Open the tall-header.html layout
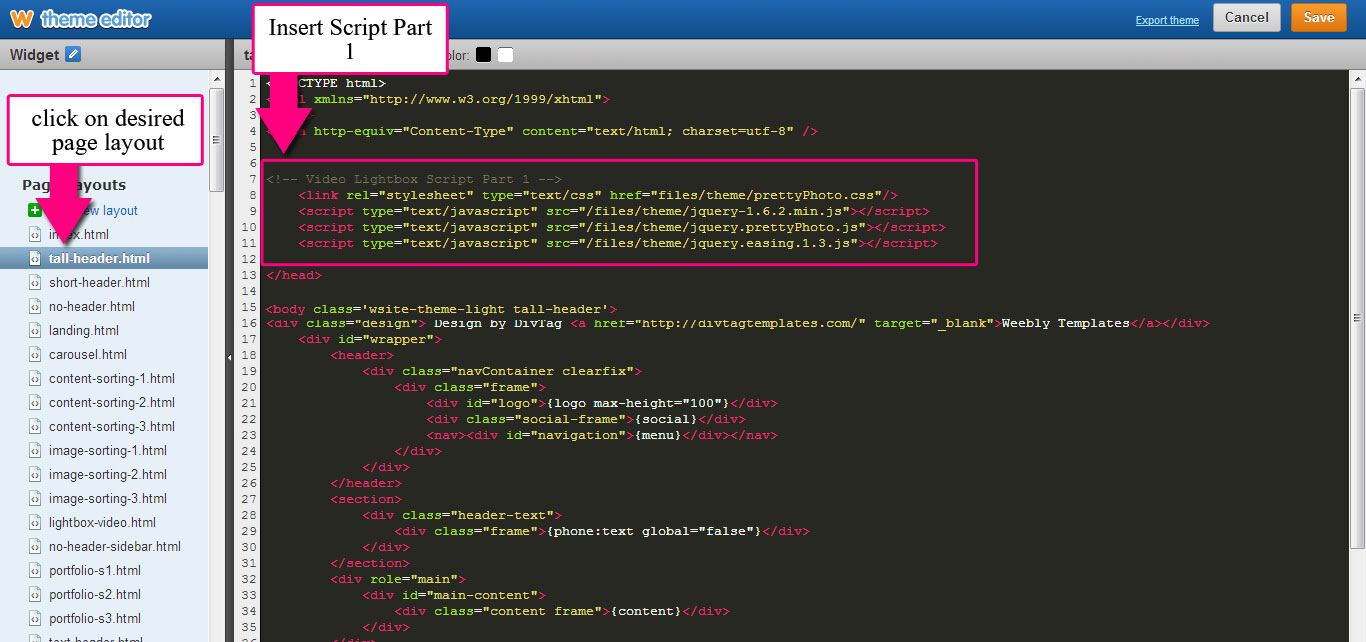 point(104,259)
